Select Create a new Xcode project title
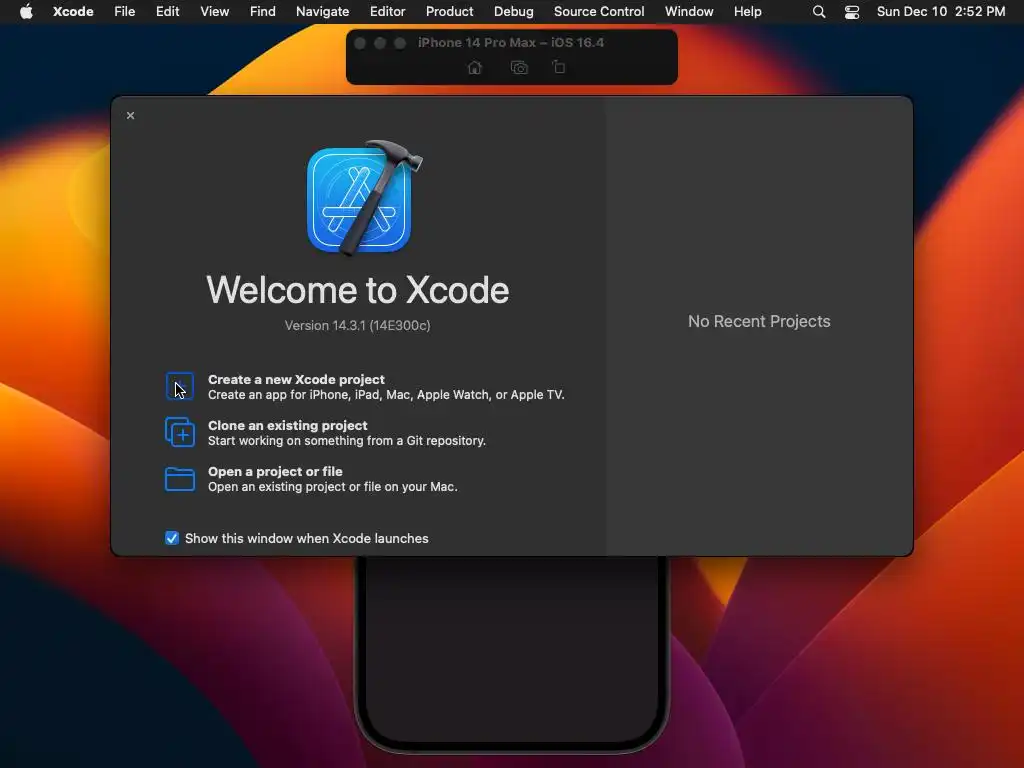Screen dimensions: 1024x768 (296, 379)
